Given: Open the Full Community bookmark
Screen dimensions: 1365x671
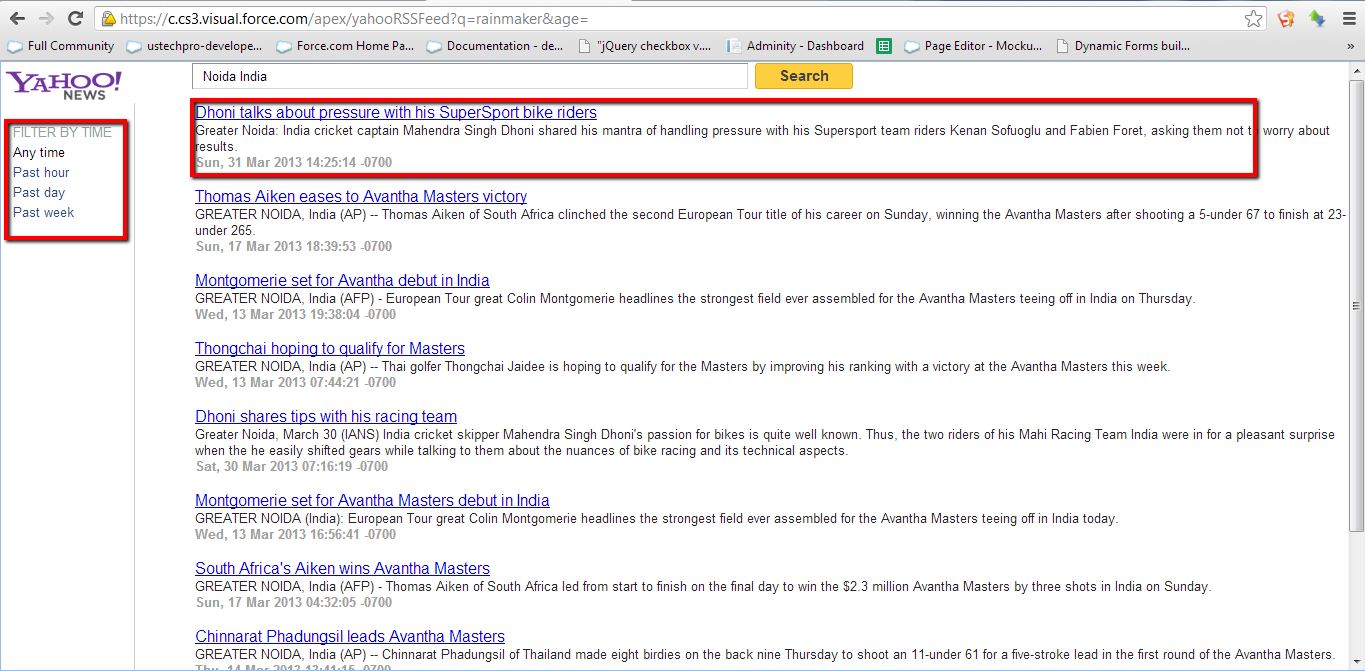Looking at the screenshot, I should pos(61,46).
